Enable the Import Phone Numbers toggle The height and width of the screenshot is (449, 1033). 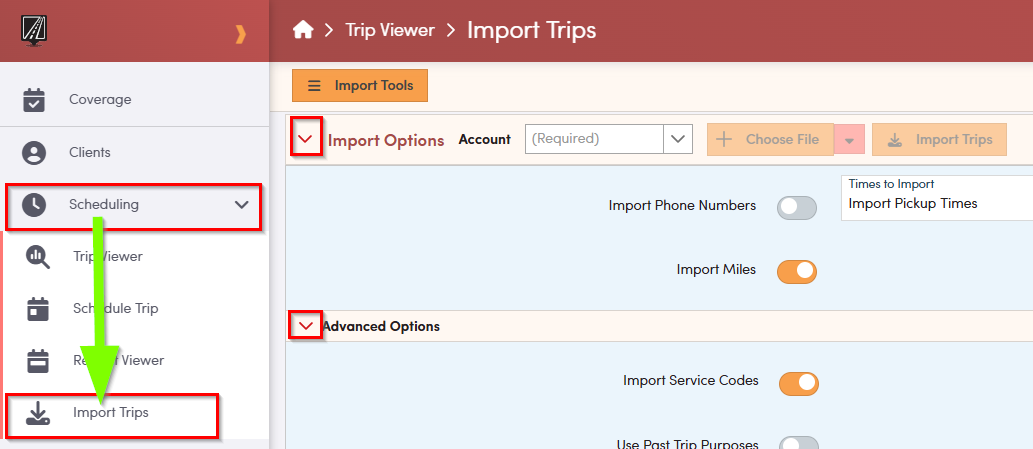point(797,207)
